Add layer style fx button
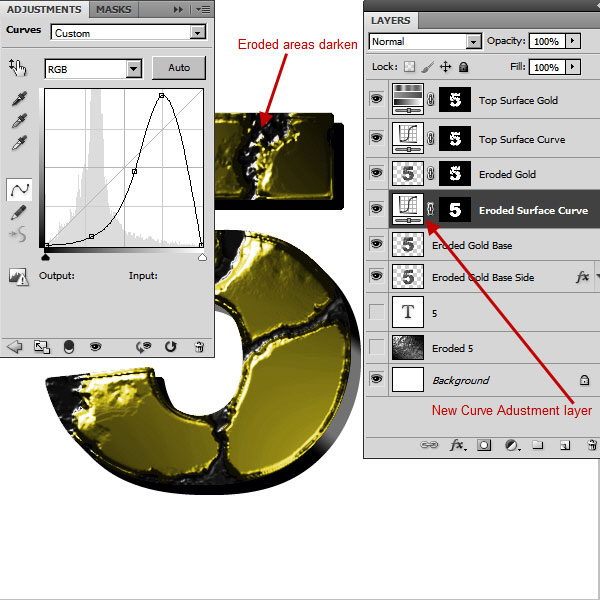This screenshot has height=600, width=600. [458, 445]
